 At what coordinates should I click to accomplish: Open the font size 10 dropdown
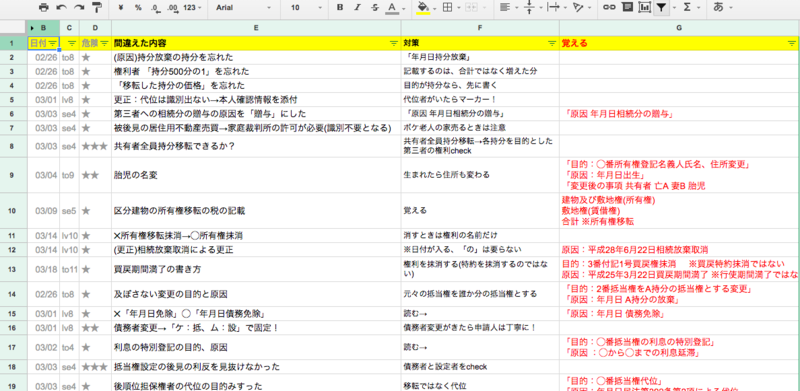(x=306, y=8)
